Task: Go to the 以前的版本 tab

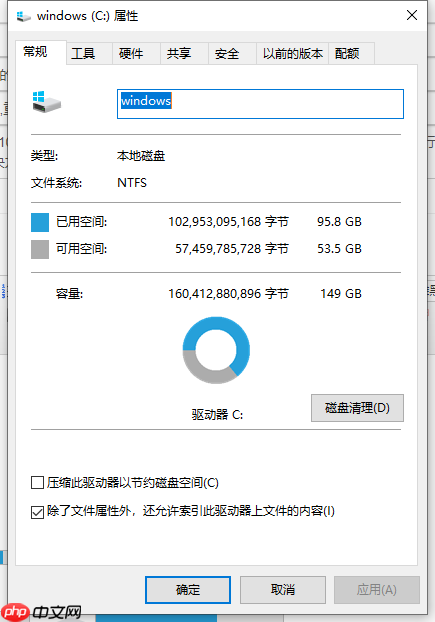Action: click(x=293, y=54)
